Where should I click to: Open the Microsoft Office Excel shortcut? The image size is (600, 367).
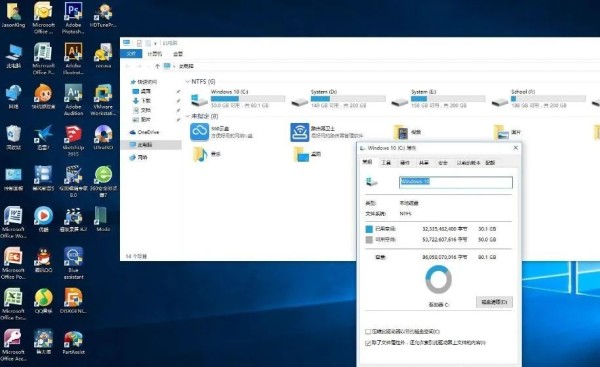(13, 304)
